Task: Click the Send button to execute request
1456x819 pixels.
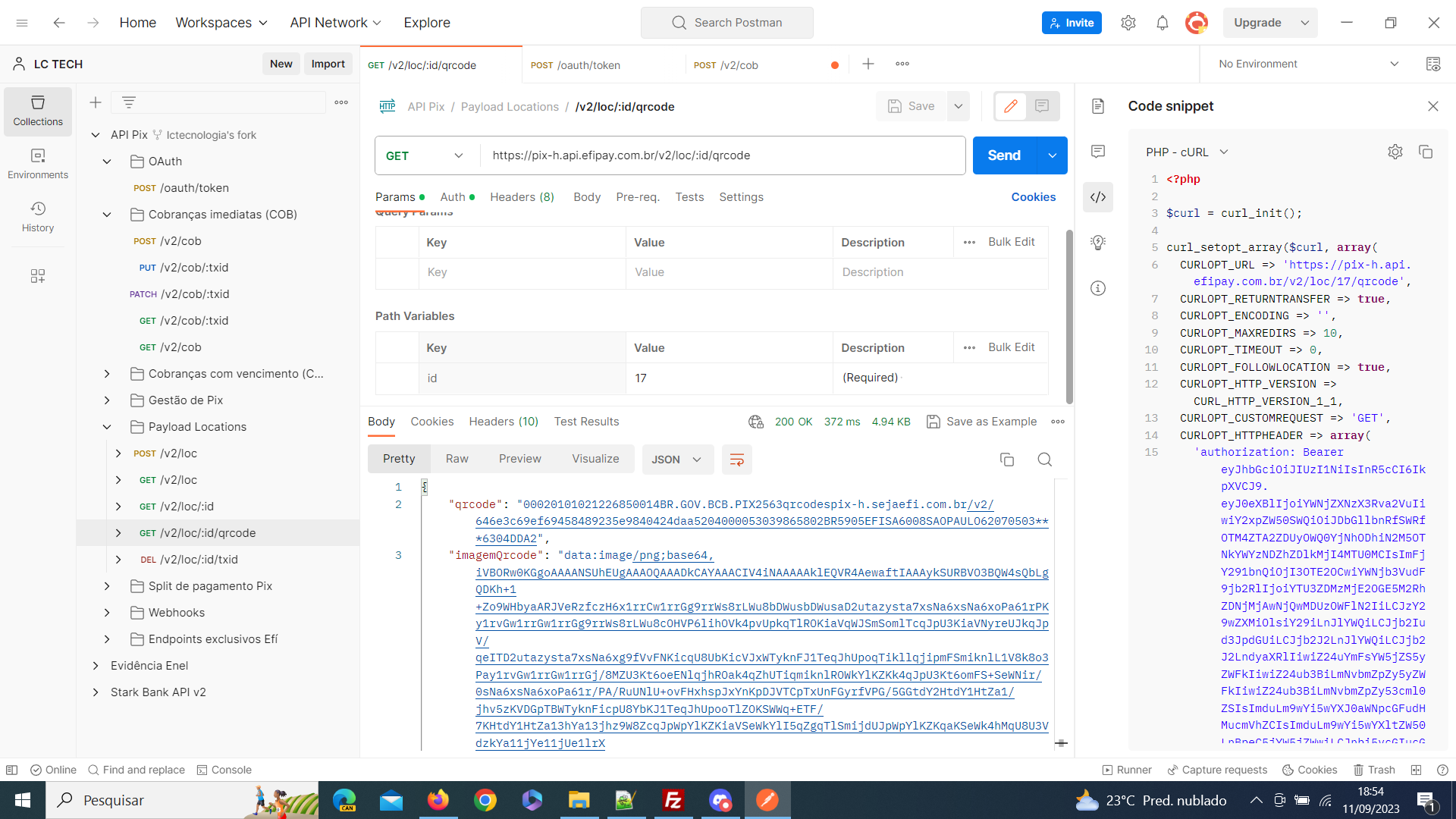Action: 1004,155
